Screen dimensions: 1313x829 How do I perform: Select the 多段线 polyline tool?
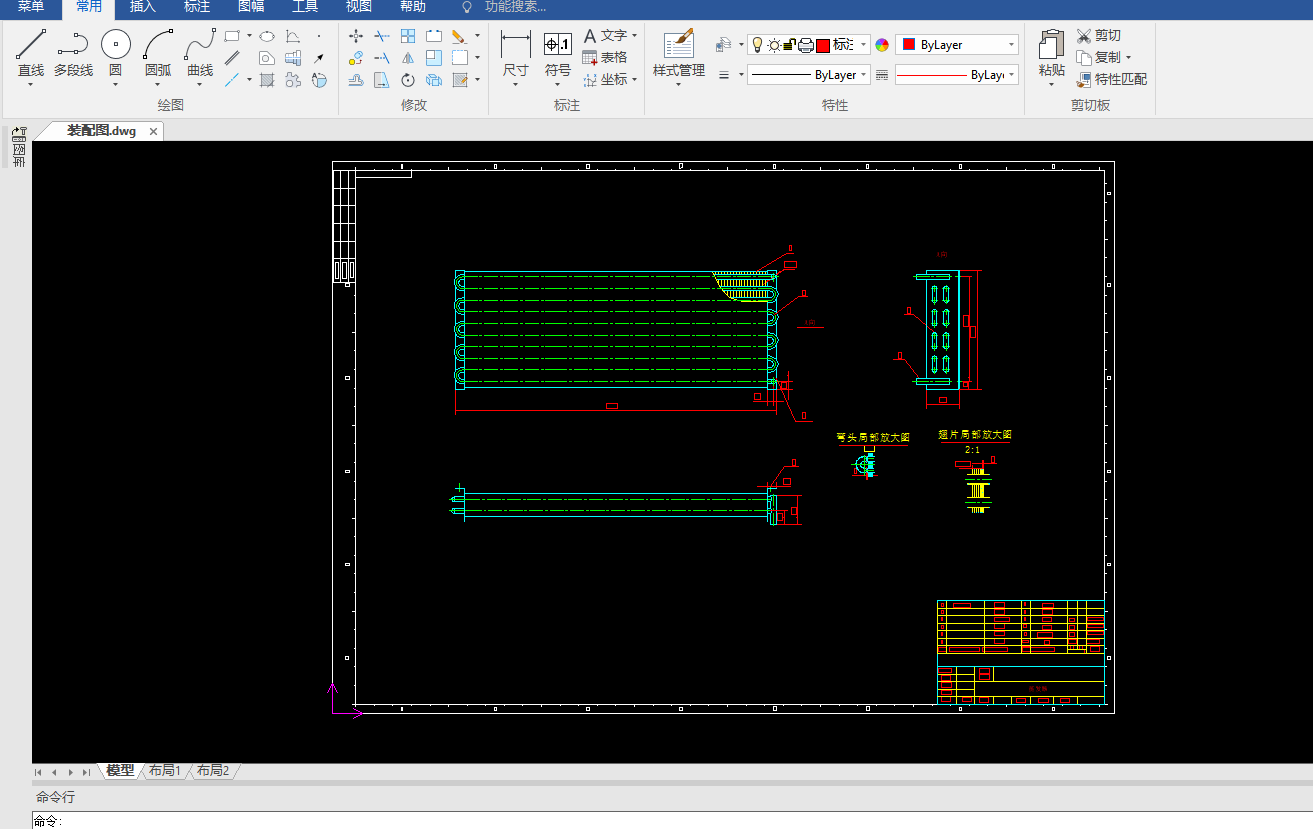73,45
